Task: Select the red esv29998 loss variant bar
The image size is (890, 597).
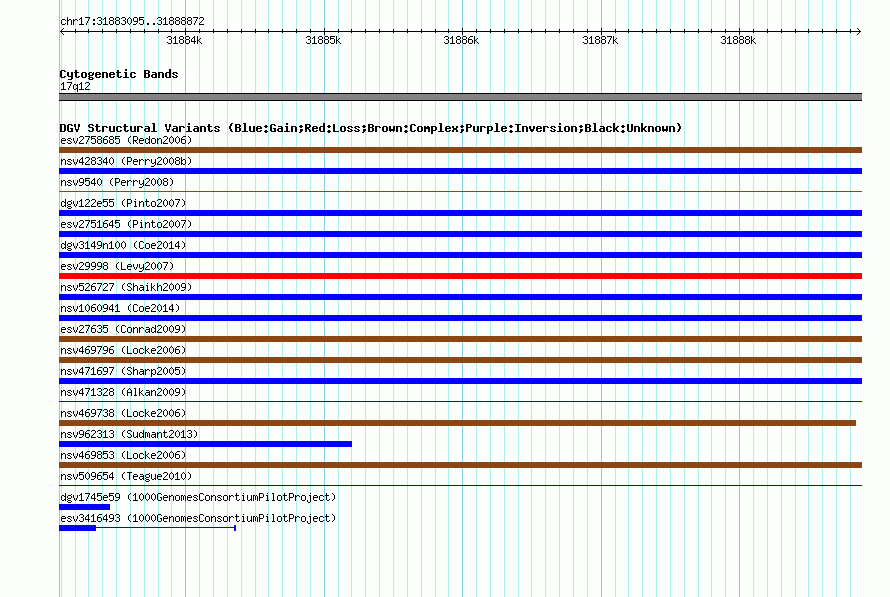Action: [460, 276]
